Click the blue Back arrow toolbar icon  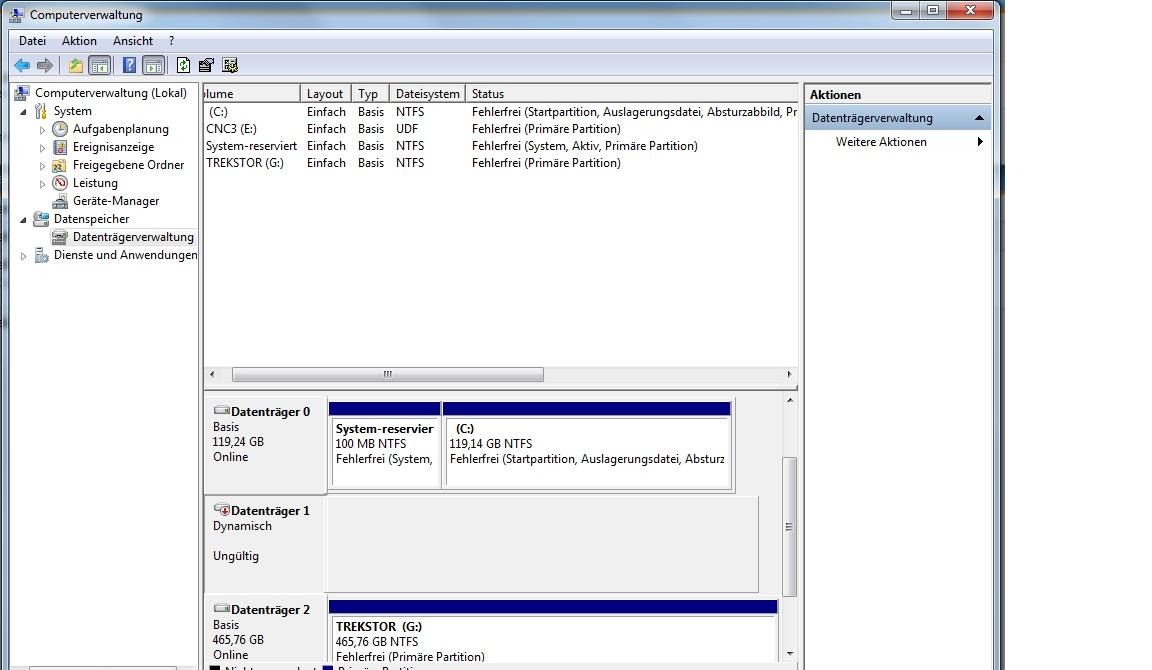(22, 65)
